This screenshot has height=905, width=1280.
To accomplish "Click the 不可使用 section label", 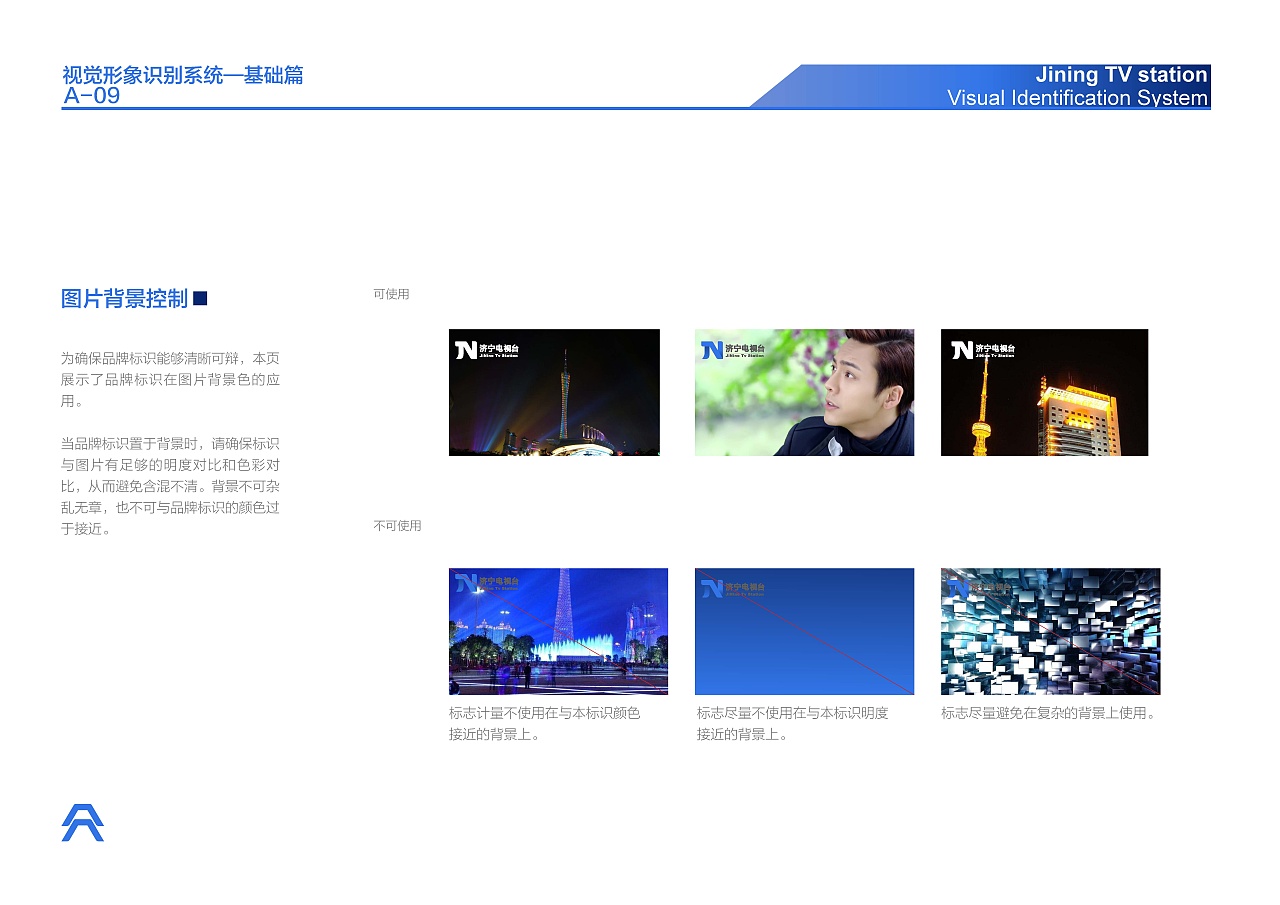I will point(398,524).
